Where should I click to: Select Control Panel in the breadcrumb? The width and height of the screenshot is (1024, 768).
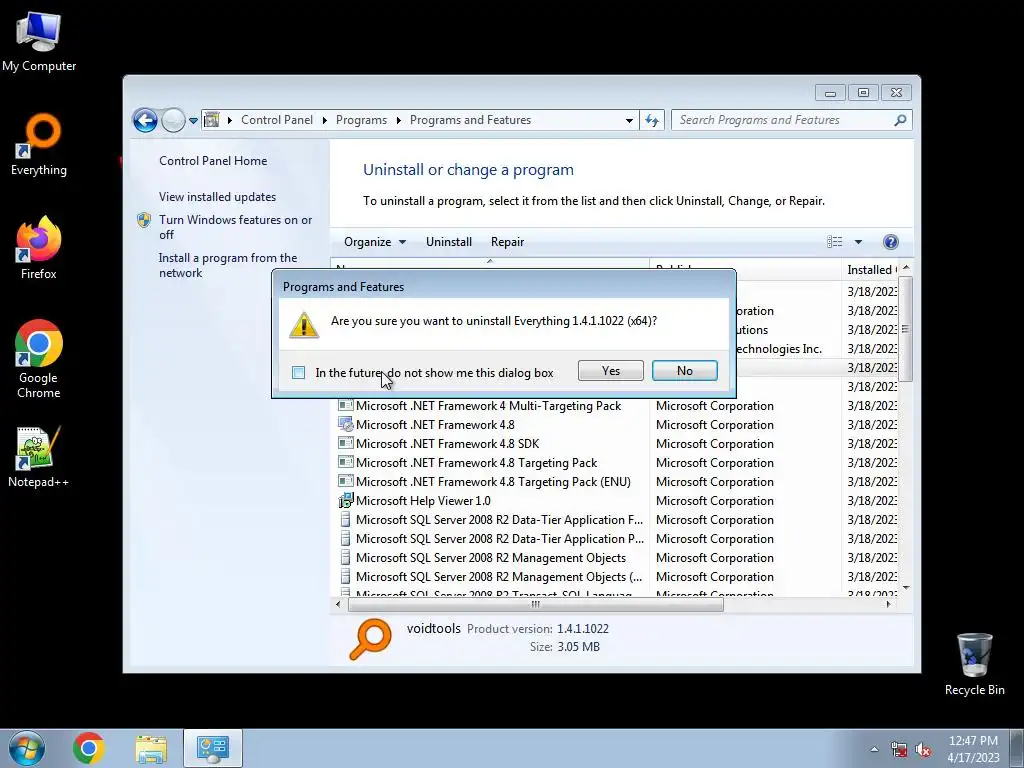tap(277, 120)
